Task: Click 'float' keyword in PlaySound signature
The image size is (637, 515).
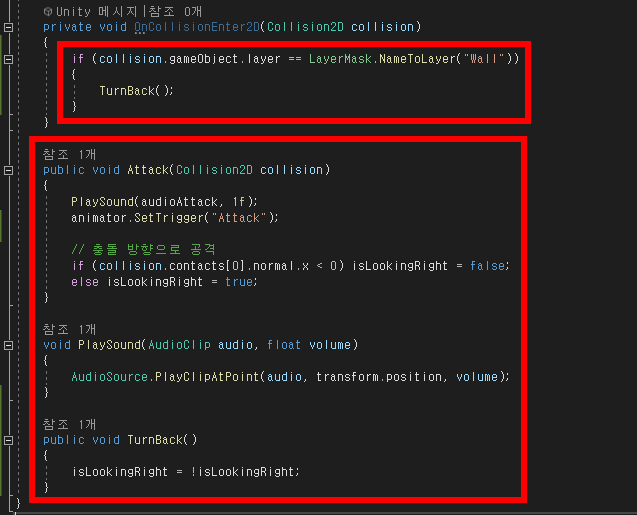Action: pos(284,345)
